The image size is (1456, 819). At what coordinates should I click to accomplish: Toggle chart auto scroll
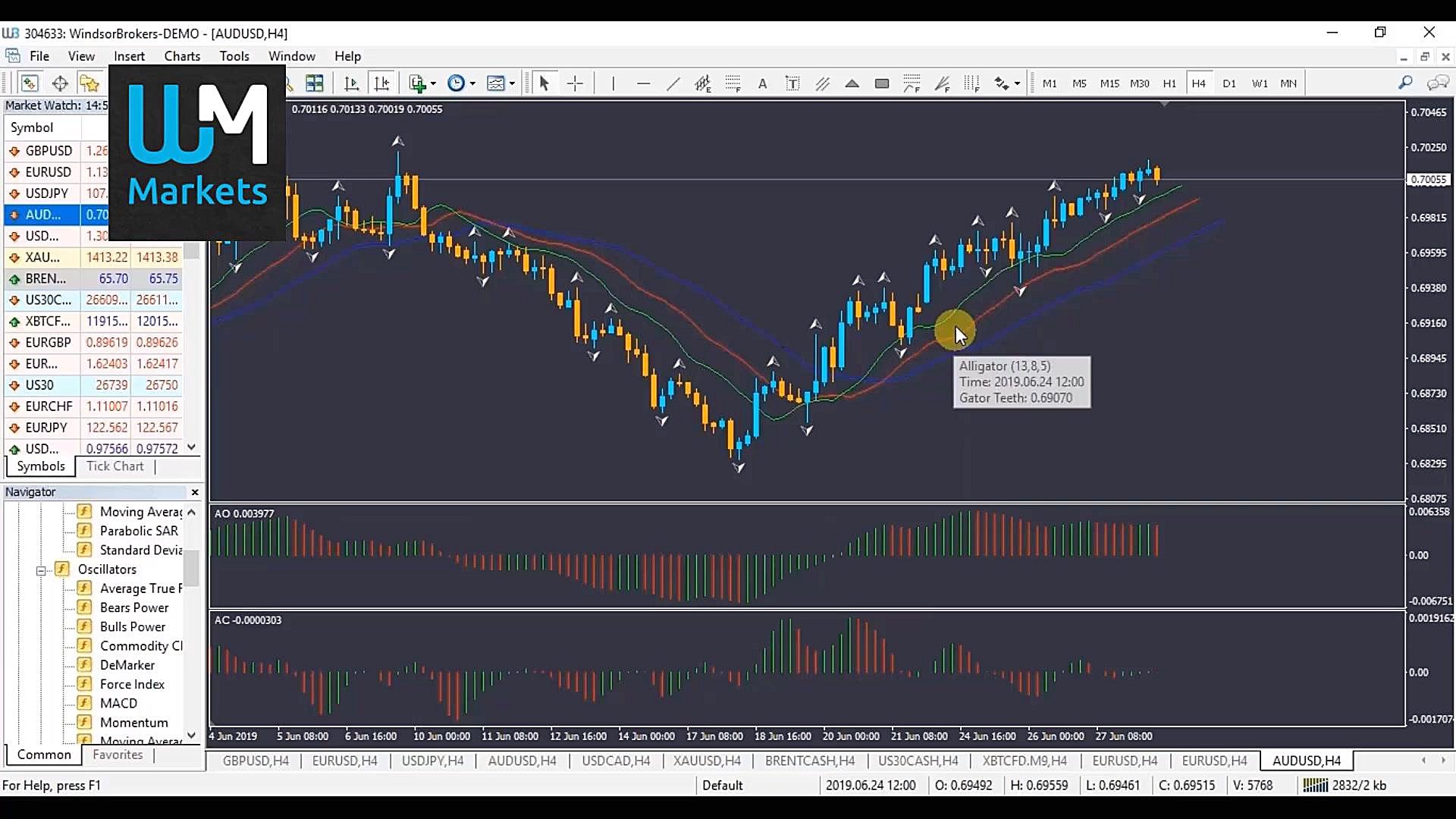pyautogui.click(x=351, y=83)
